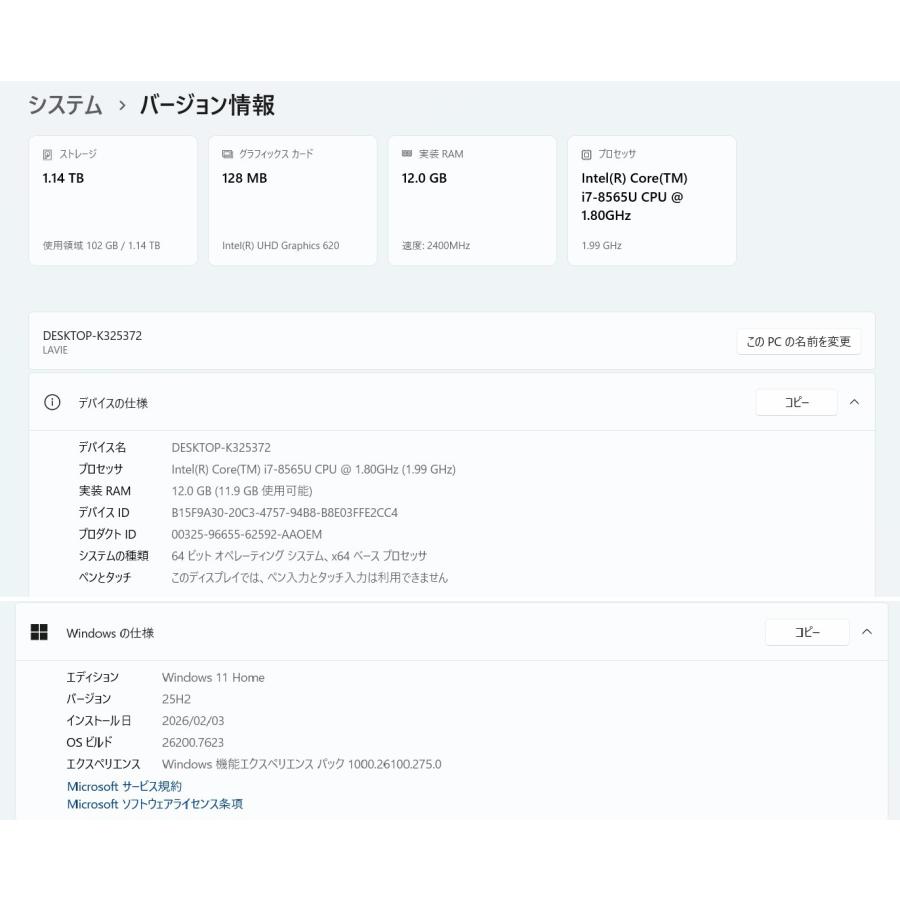The height and width of the screenshot is (900, 900).
Task: Select edition value Windows 11 Home
Action: tap(213, 677)
